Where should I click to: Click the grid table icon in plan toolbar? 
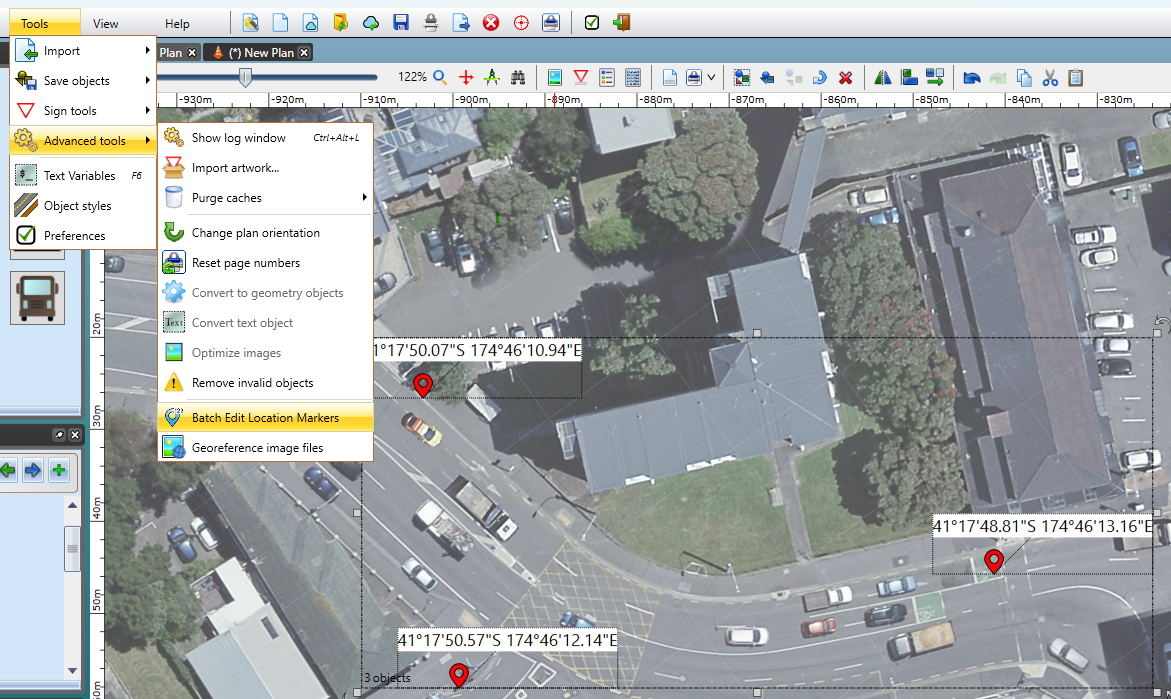click(633, 77)
